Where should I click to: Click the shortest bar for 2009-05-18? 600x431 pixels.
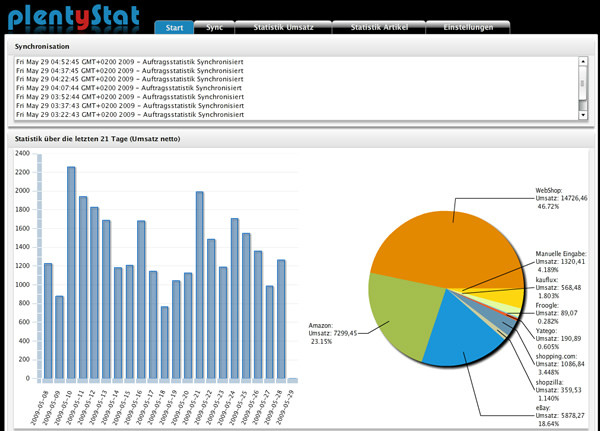165,343
